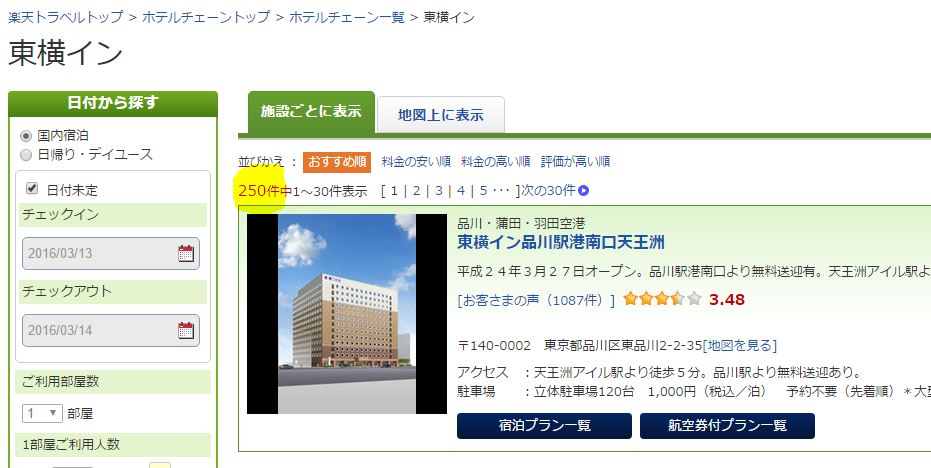Viewport: 931px width, 468px height.
Task: Open the お客さまの声（1087件） reviews link
Action: tap(536, 300)
